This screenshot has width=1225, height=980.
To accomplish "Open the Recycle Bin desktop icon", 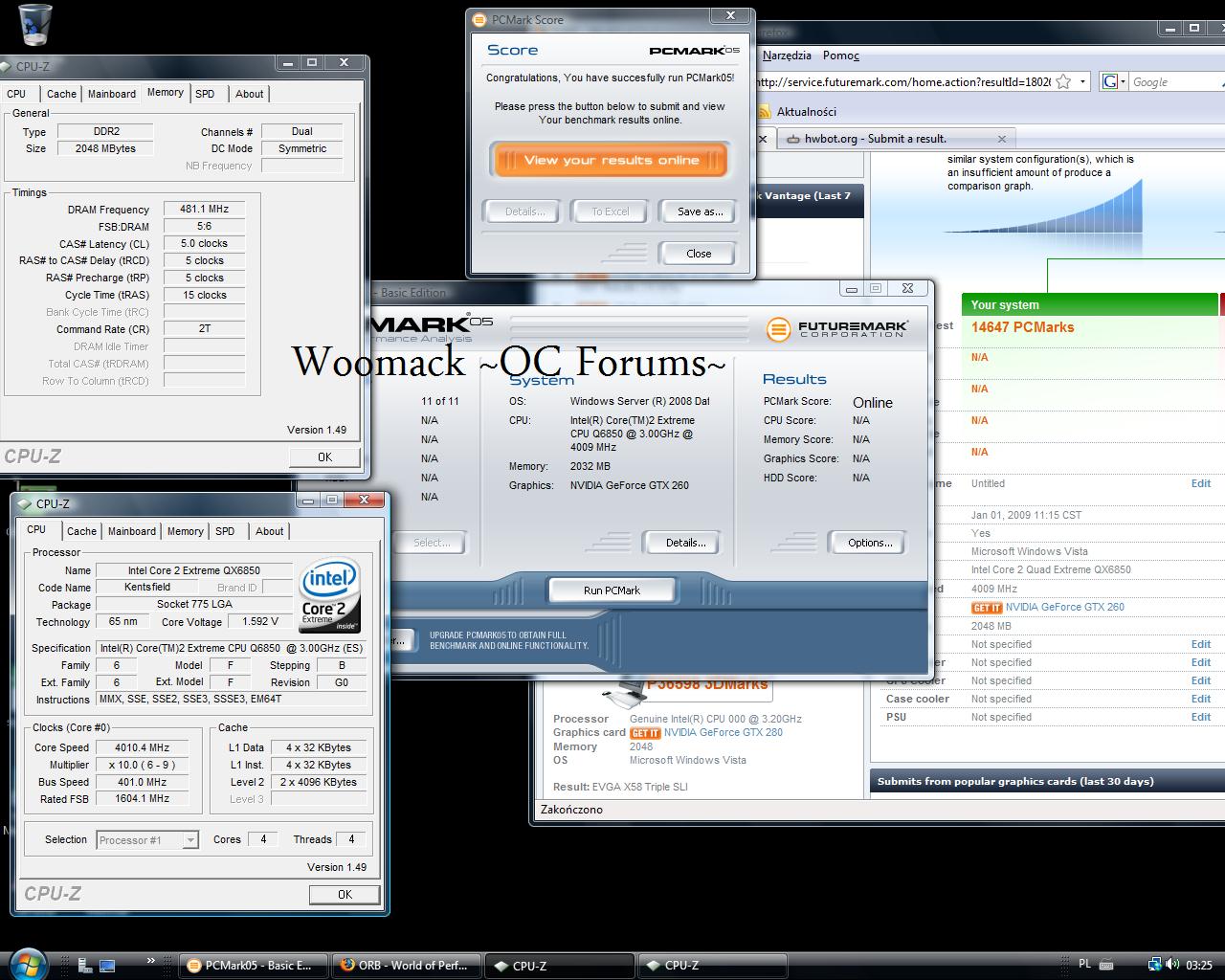I will [33, 24].
